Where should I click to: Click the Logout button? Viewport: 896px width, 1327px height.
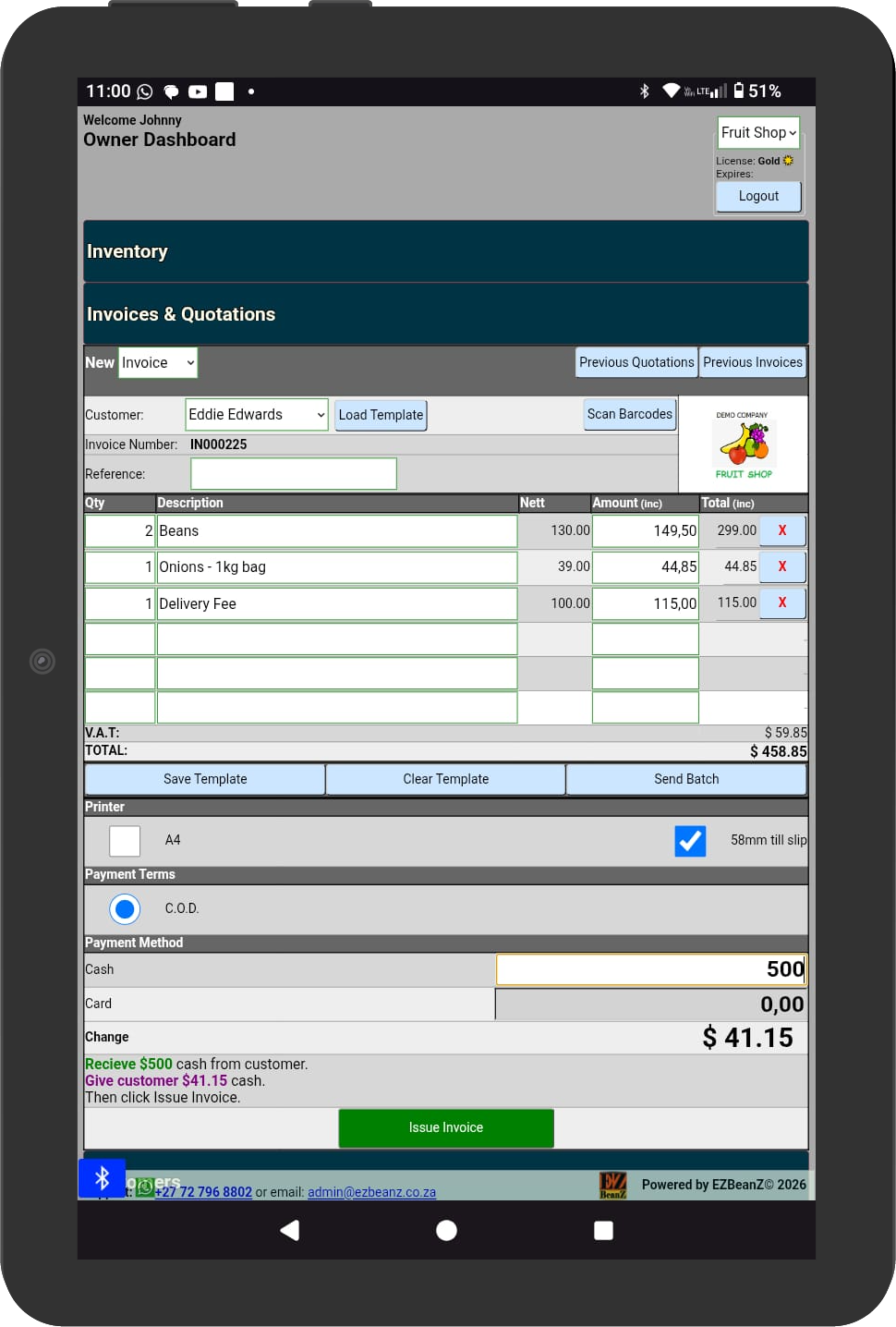758,196
